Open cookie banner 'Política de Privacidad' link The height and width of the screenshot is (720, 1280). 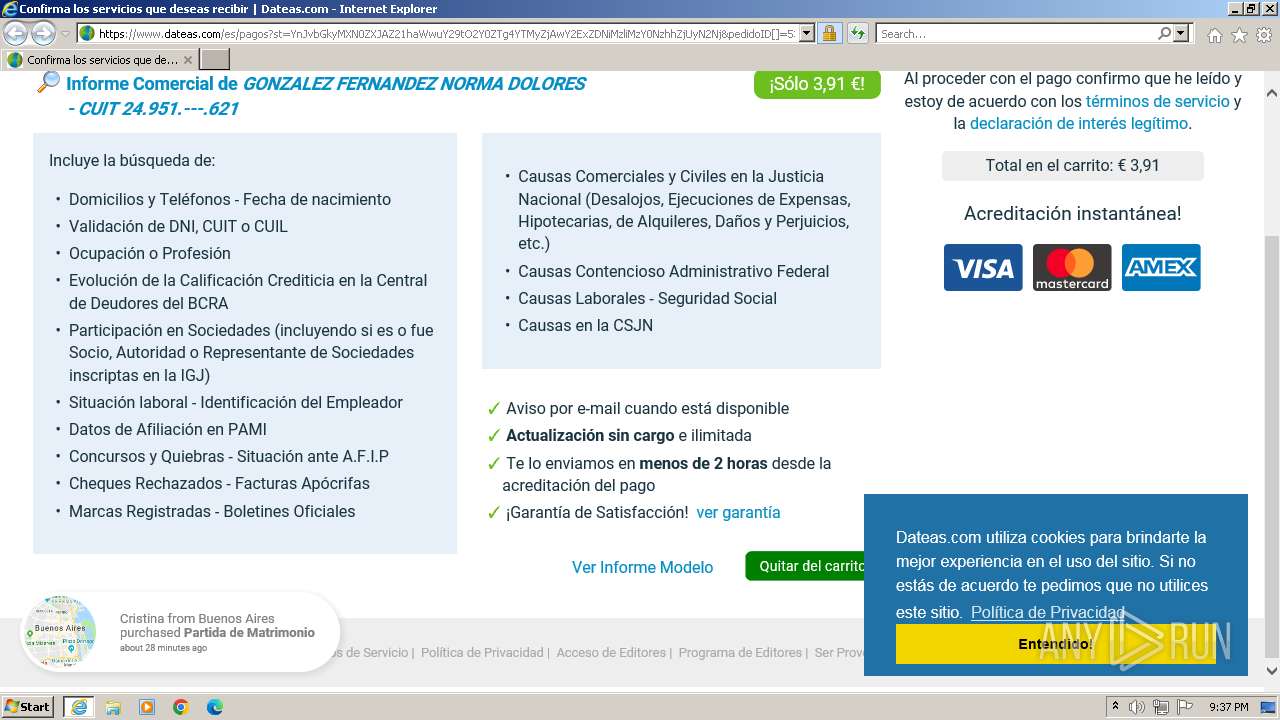[1048, 612]
